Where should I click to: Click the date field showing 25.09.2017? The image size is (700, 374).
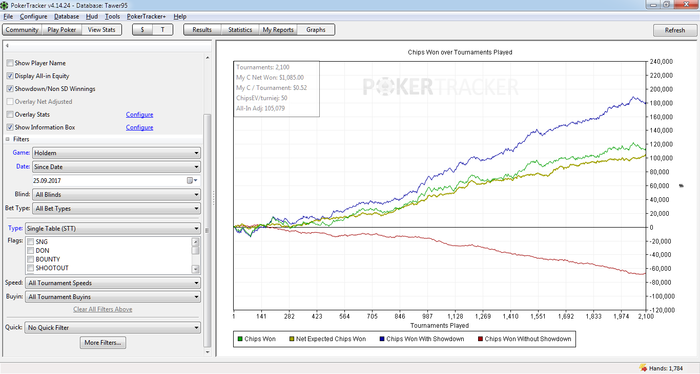click(108, 180)
